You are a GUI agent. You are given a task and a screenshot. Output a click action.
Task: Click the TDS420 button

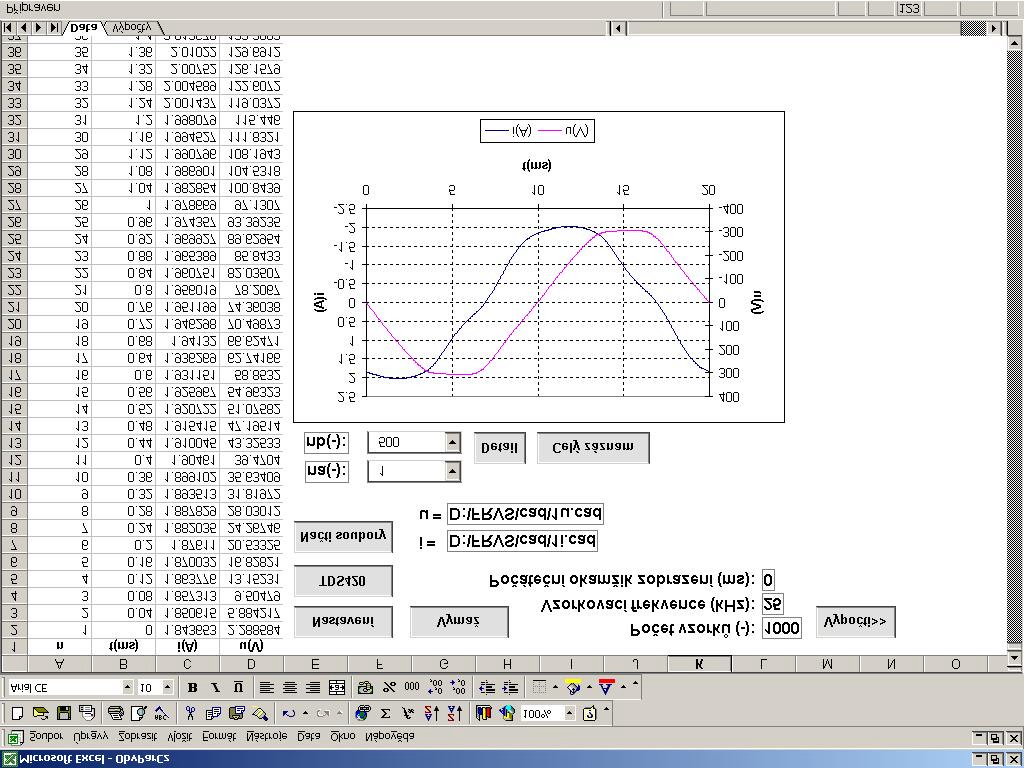pos(343,581)
